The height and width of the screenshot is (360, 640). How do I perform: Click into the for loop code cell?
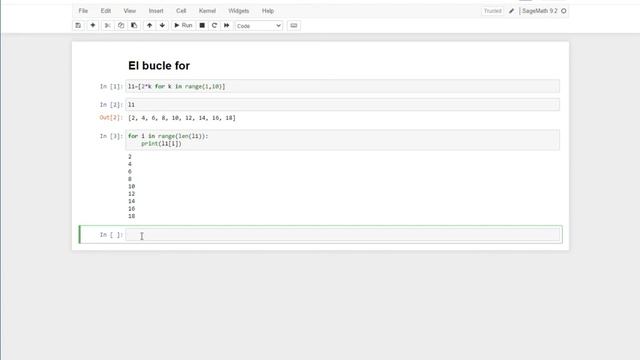(342, 140)
